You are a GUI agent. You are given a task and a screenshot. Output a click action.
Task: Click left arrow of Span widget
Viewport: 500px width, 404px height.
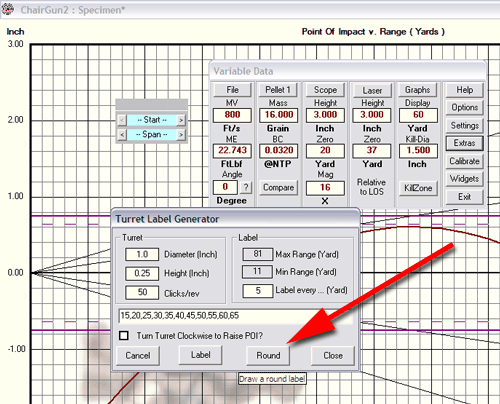(x=122, y=134)
